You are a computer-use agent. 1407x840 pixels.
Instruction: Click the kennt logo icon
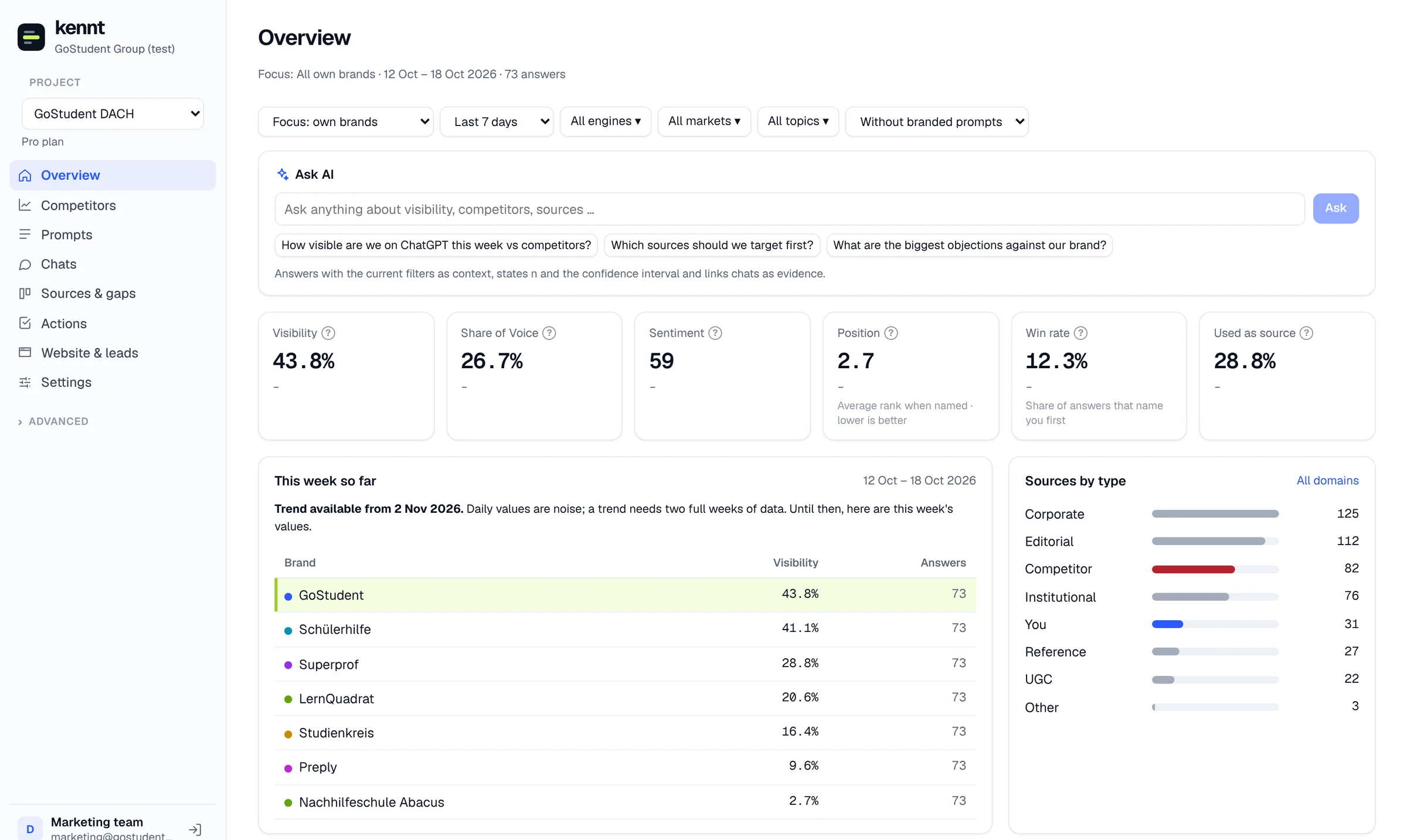31,37
